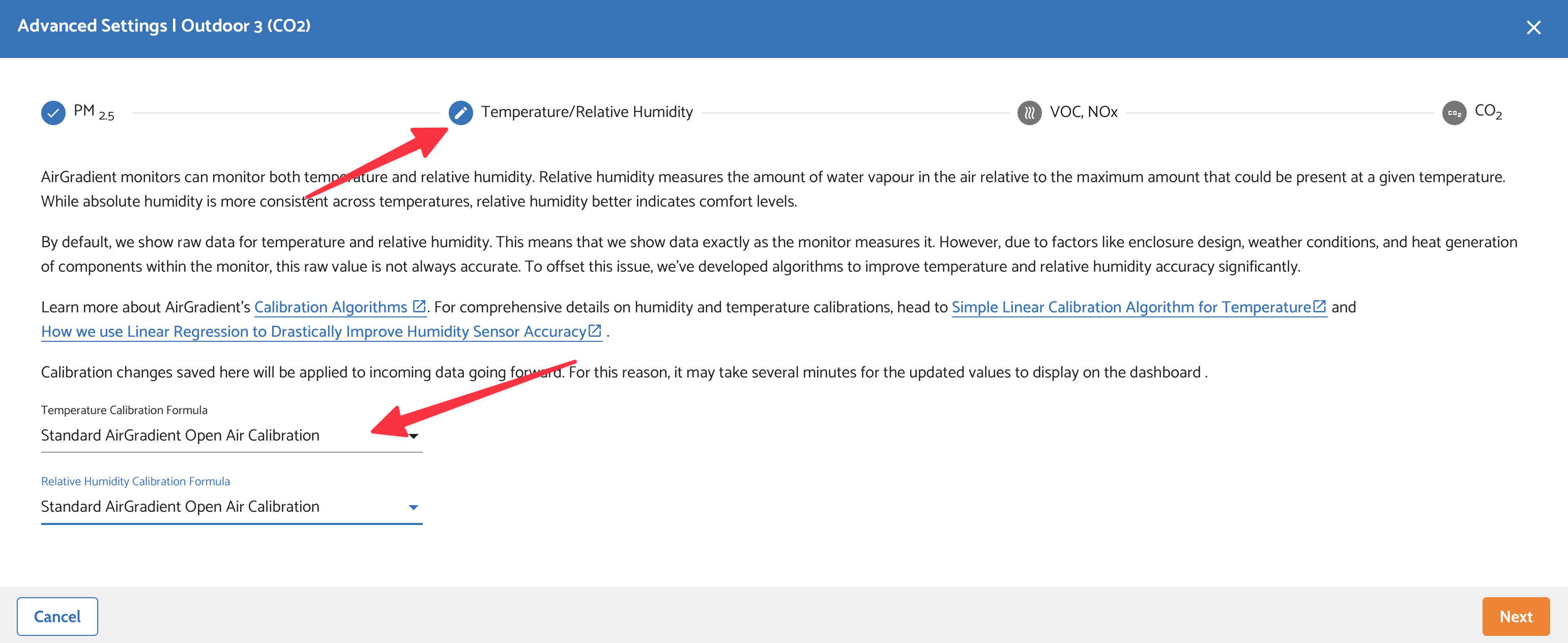Click the Relative Humidity Calibration Formula label
Image resolution: width=1568 pixels, height=643 pixels.
click(135, 481)
